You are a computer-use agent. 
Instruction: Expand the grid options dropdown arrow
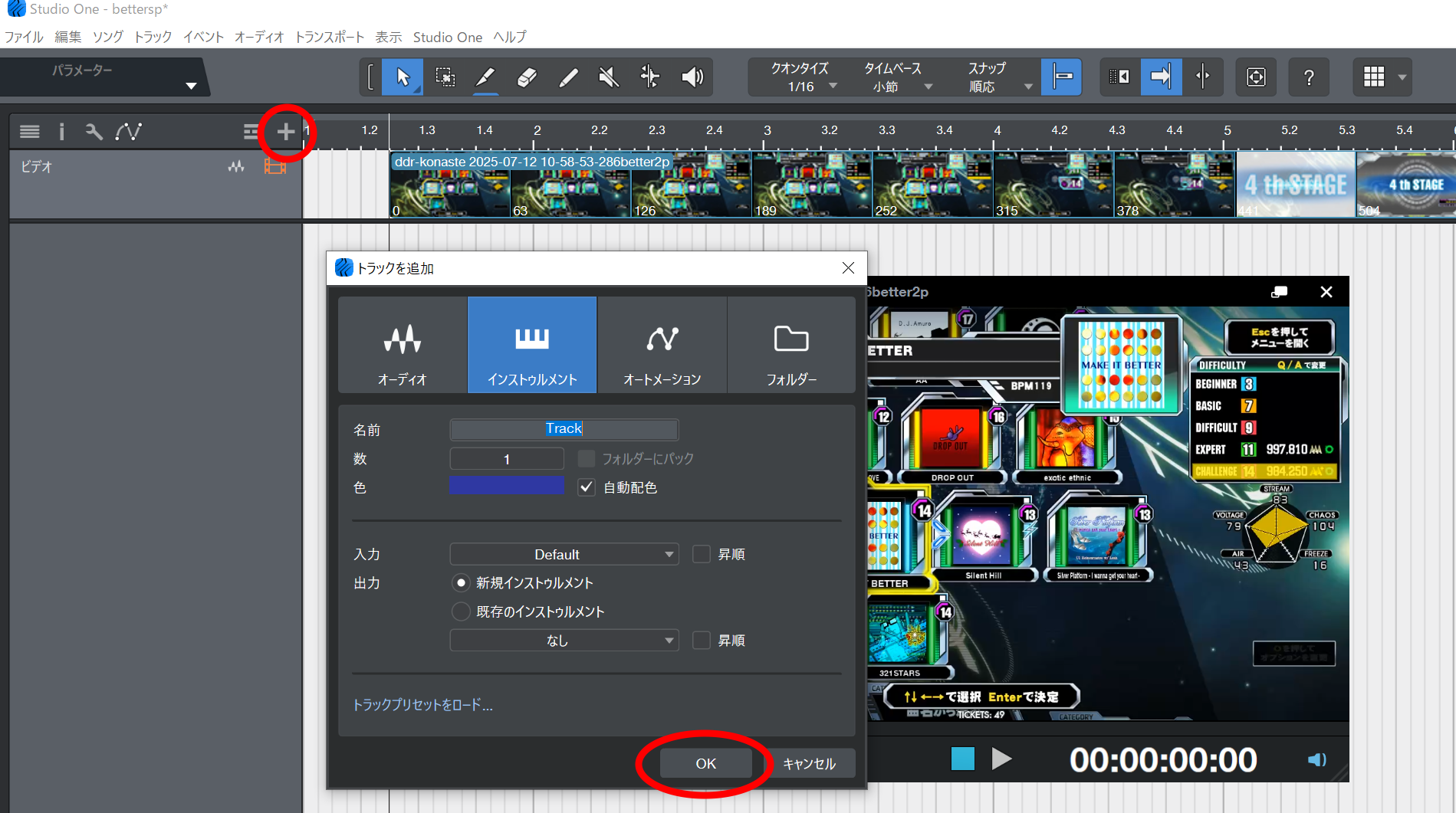[x=1402, y=77]
